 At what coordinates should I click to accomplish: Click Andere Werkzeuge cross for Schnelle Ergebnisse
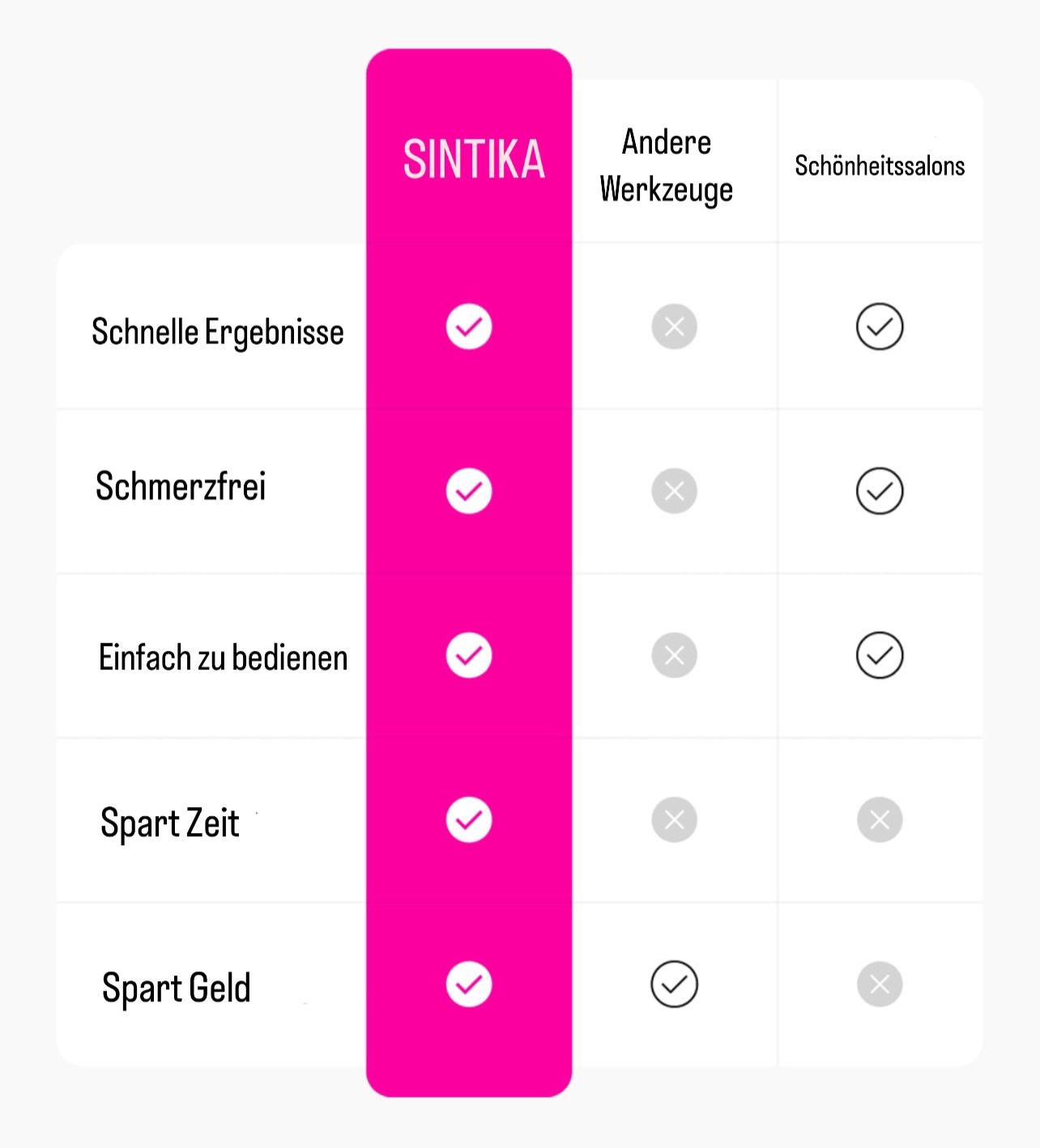point(674,327)
